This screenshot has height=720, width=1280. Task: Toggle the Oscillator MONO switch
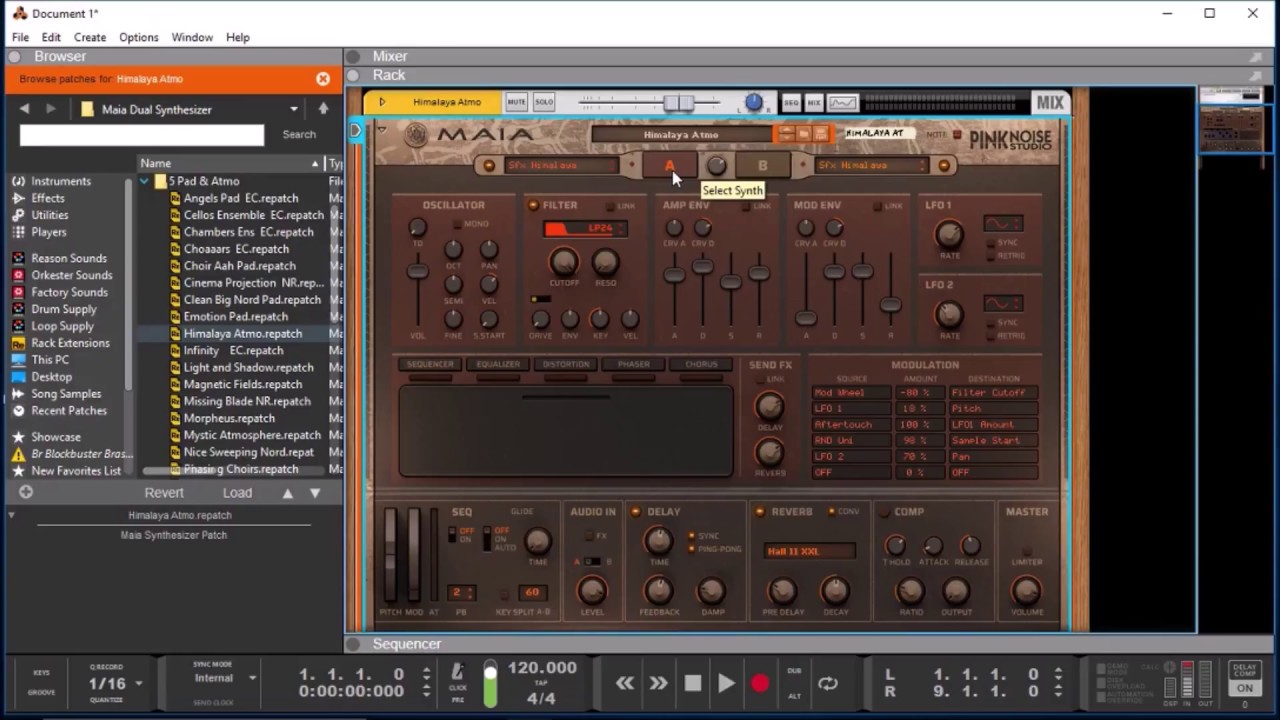[x=458, y=224]
